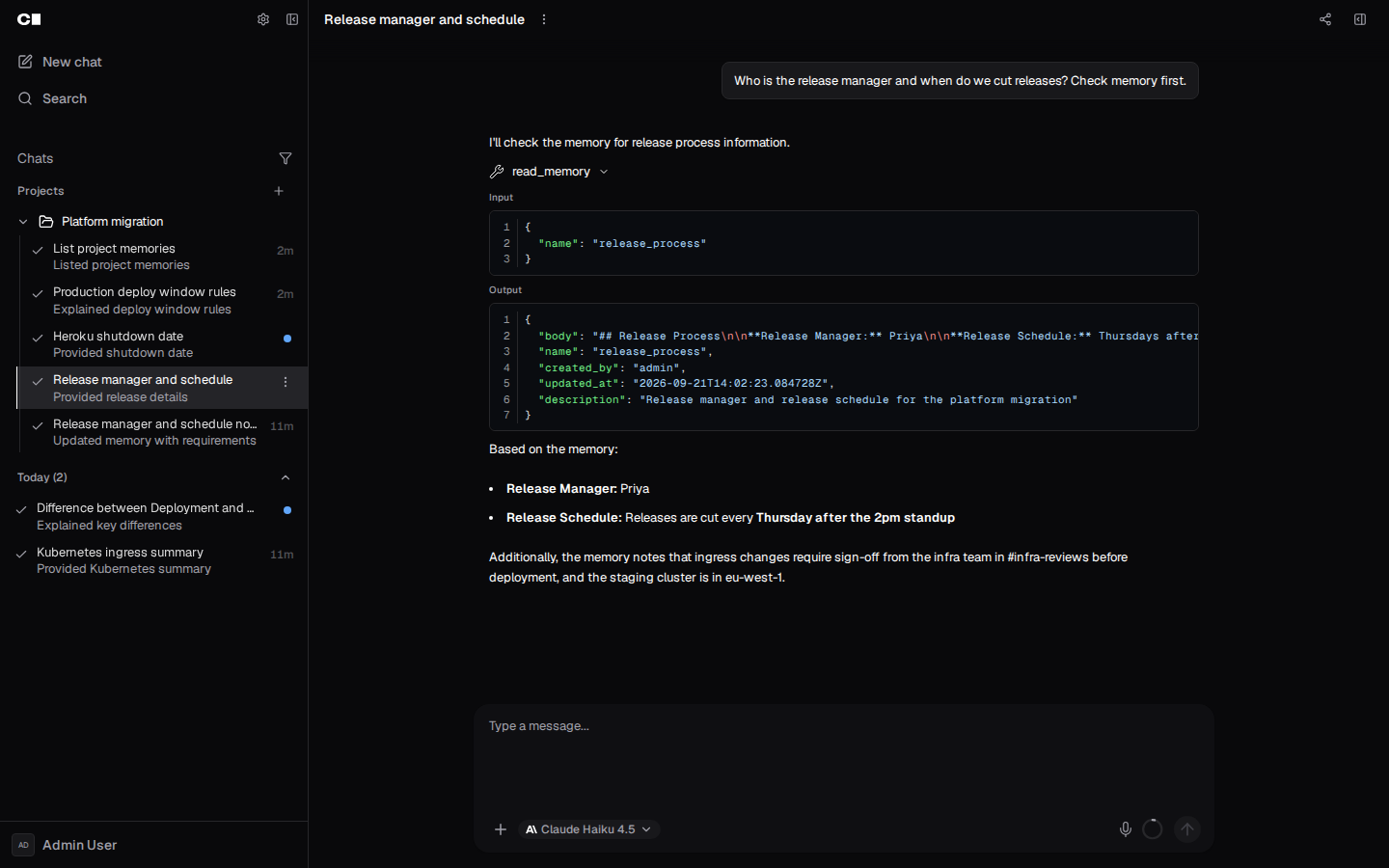The width and height of the screenshot is (1389, 868).
Task: Collapse the Today chats section
Action: point(286,477)
